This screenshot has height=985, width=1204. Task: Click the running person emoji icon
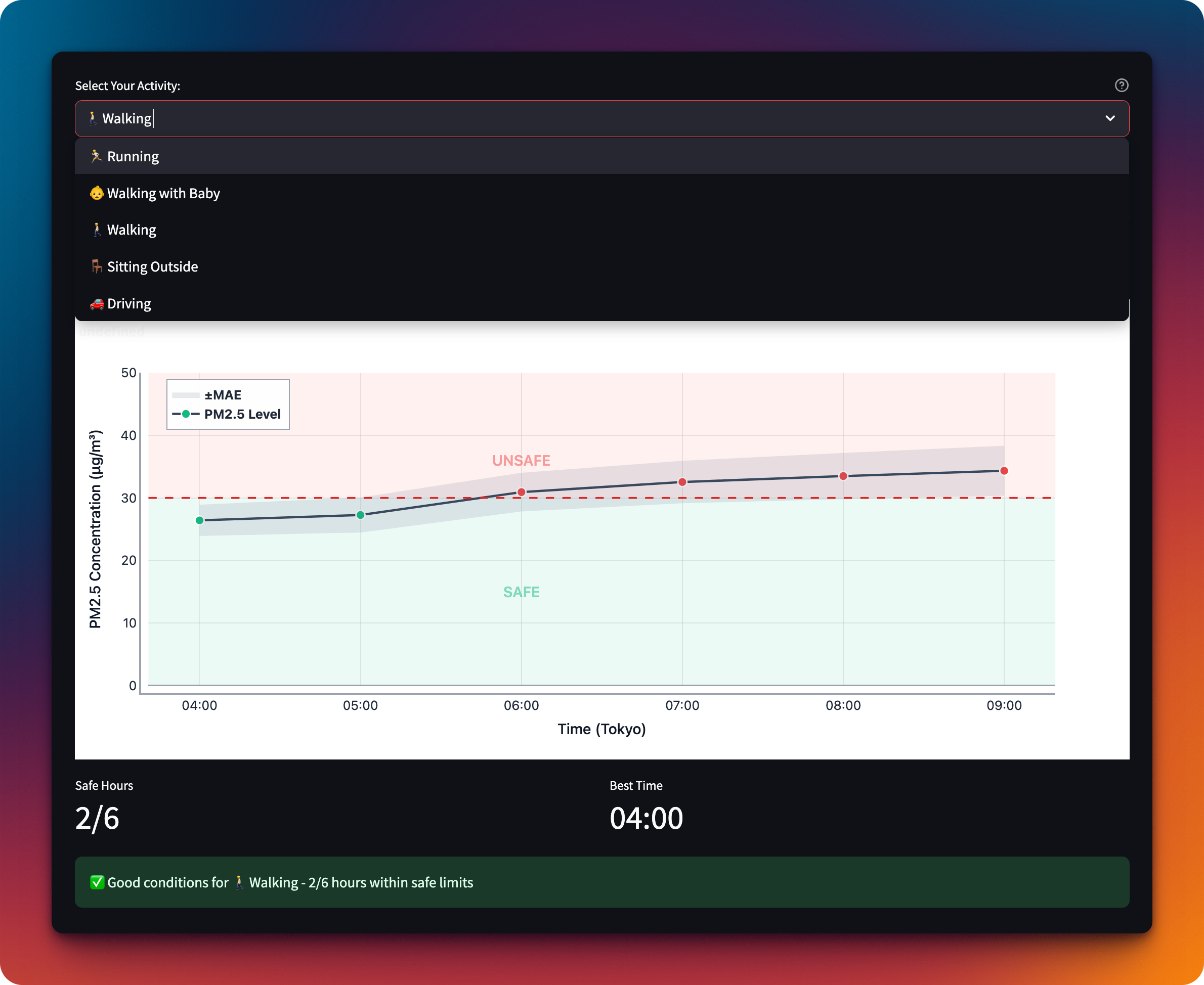(x=96, y=156)
